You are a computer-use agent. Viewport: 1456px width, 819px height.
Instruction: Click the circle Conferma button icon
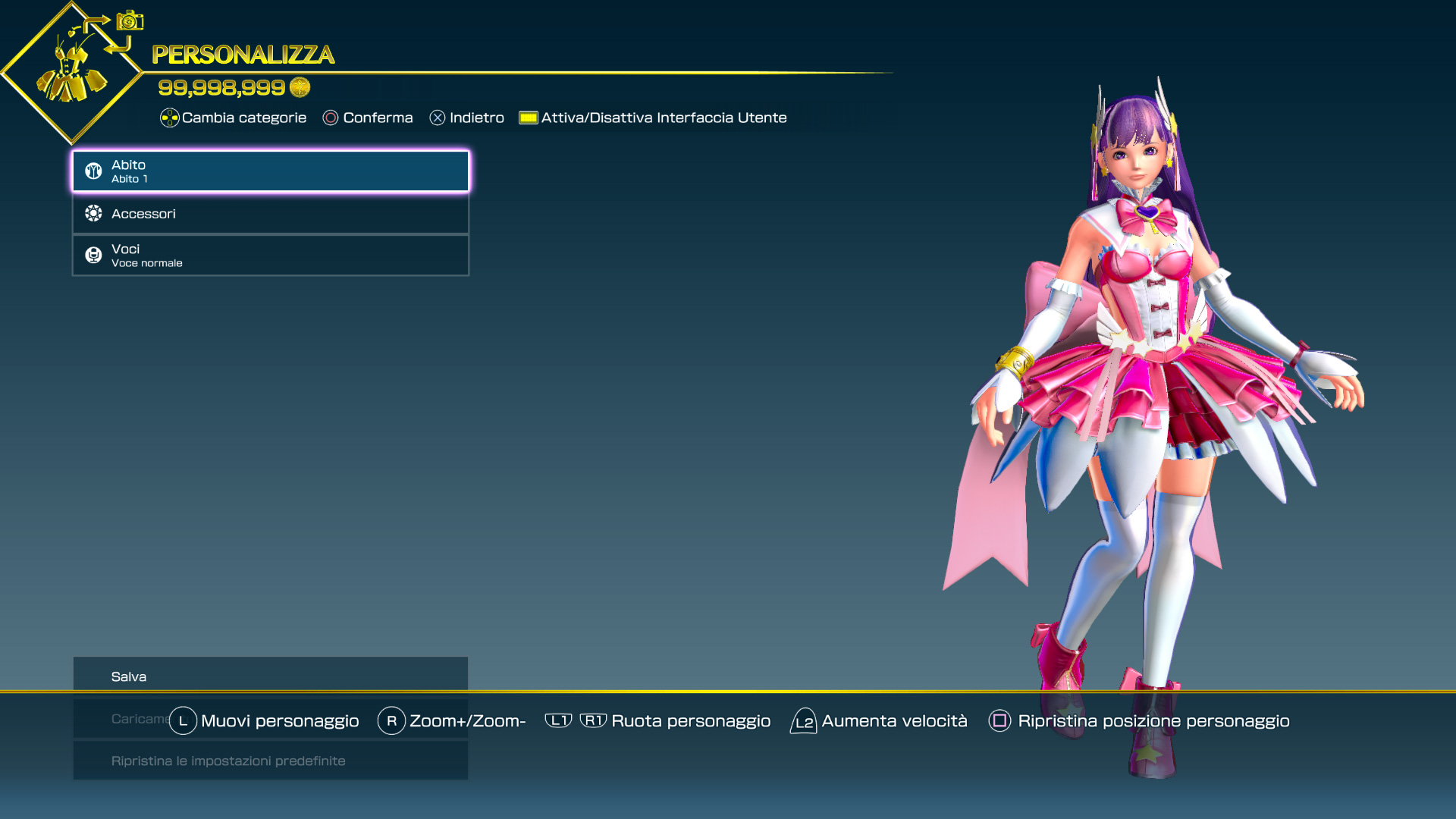click(331, 118)
